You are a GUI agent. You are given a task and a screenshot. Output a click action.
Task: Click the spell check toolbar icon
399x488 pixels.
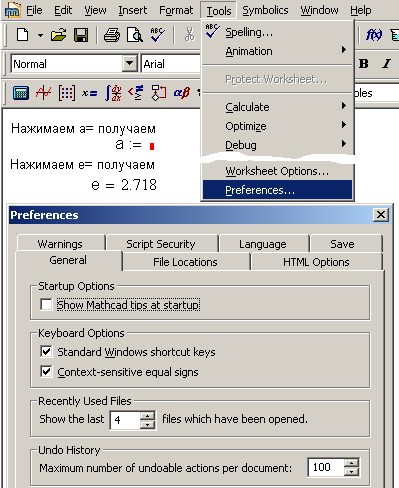[157, 35]
